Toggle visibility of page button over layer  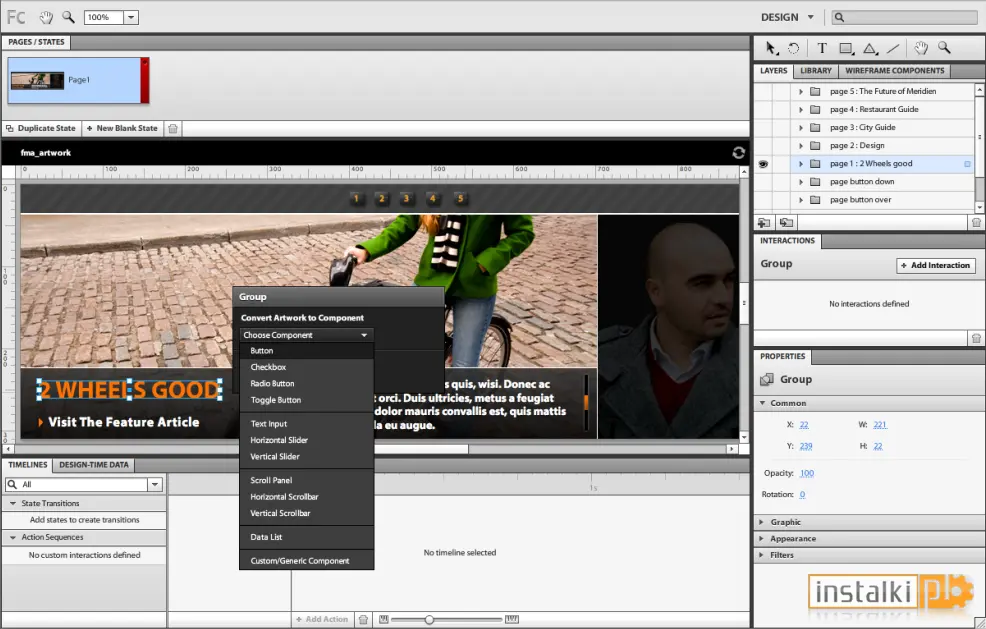click(x=763, y=200)
